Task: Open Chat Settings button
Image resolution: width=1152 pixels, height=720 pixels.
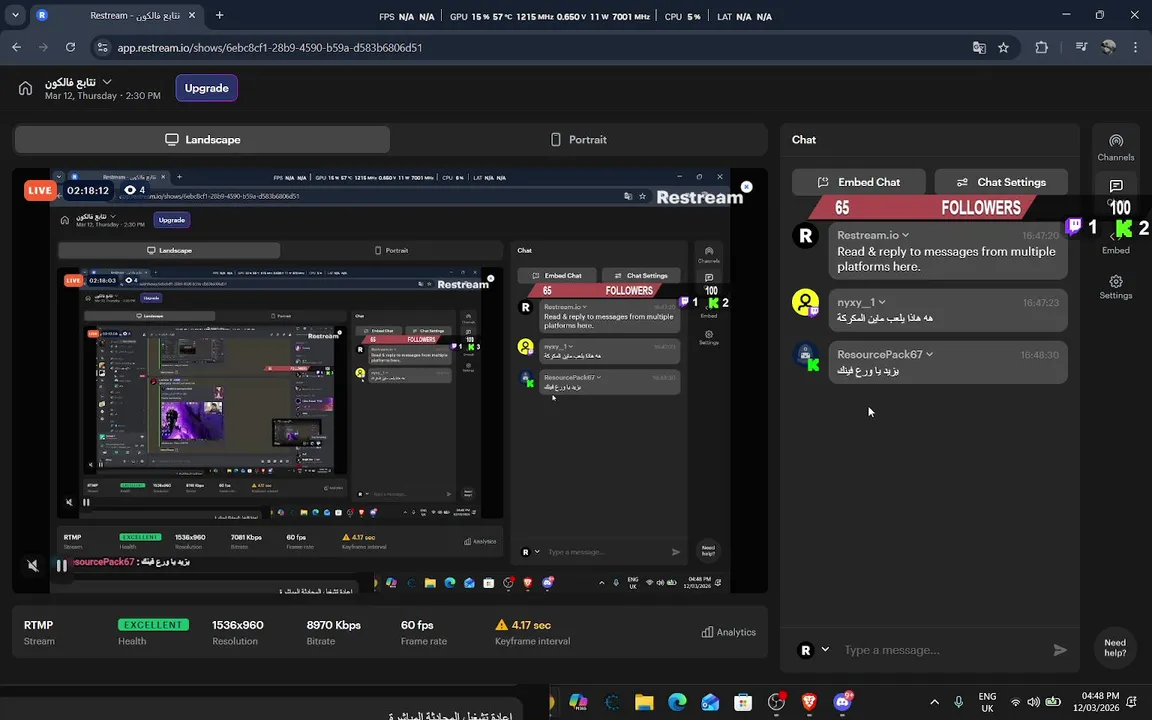Action: (1001, 182)
